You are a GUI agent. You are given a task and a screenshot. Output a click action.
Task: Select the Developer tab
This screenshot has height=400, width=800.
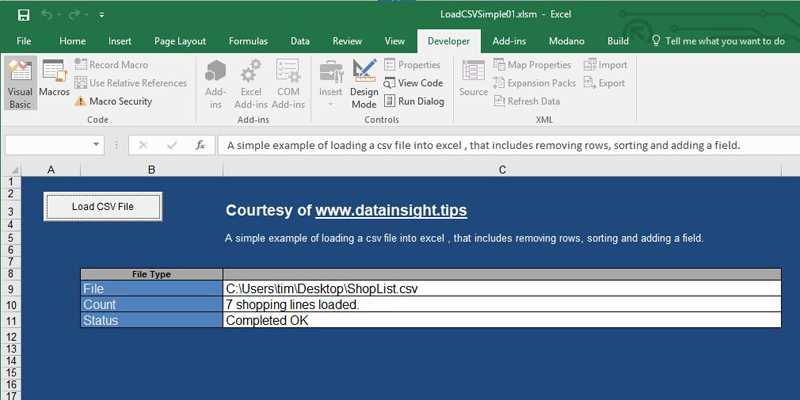pyautogui.click(x=448, y=41)
